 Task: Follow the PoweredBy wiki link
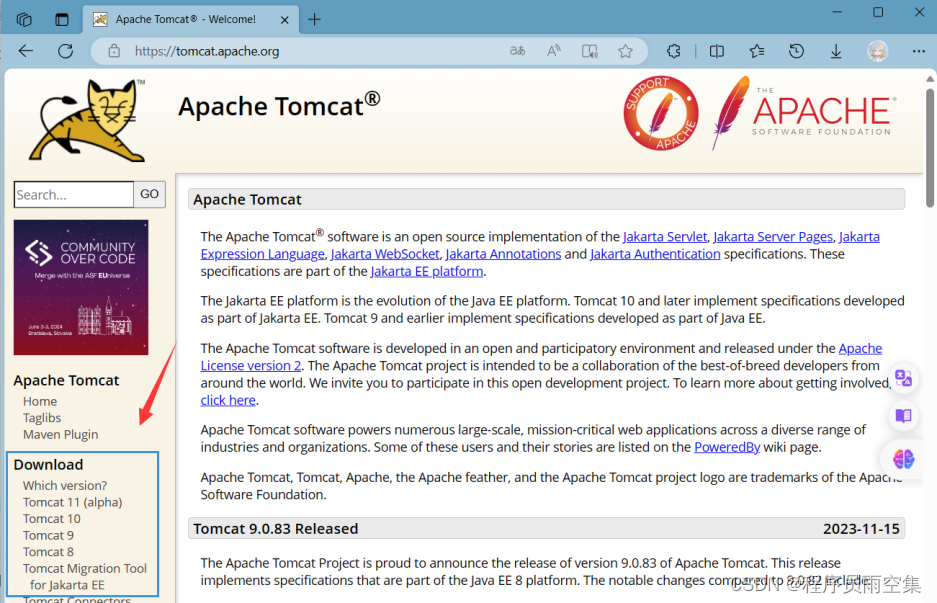[x=727, y=447]
